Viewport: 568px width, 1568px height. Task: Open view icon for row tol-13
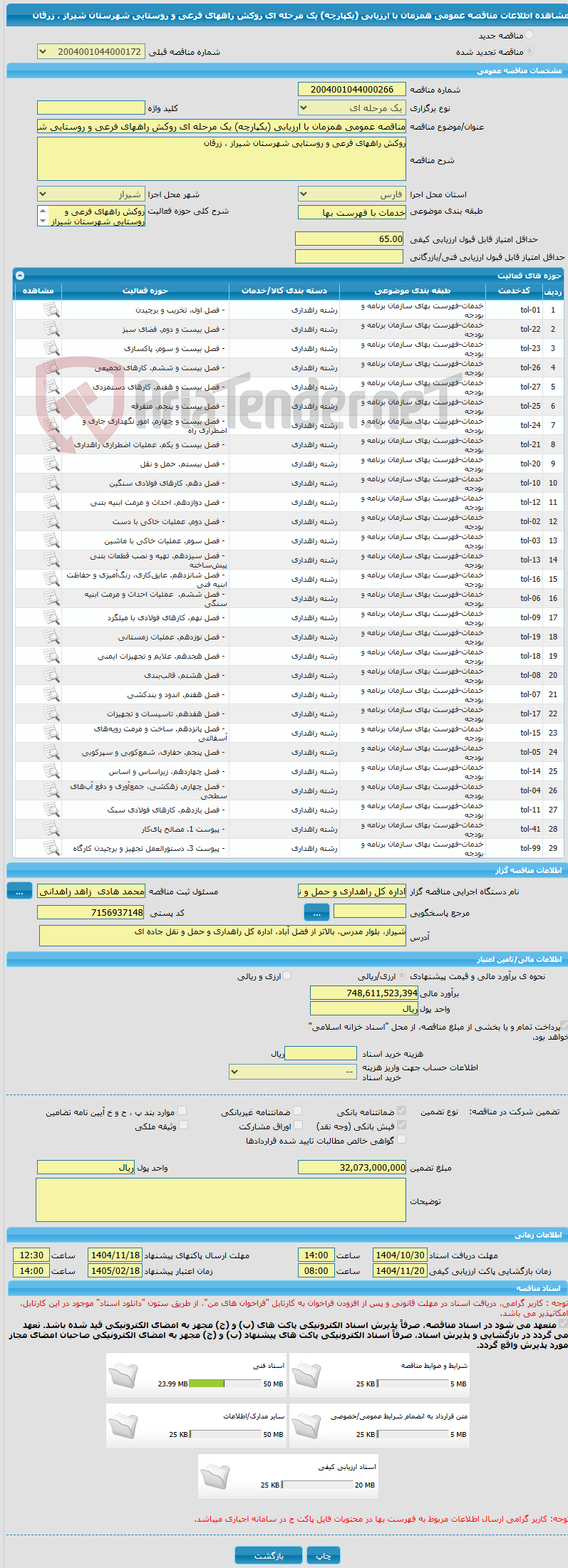51,560
